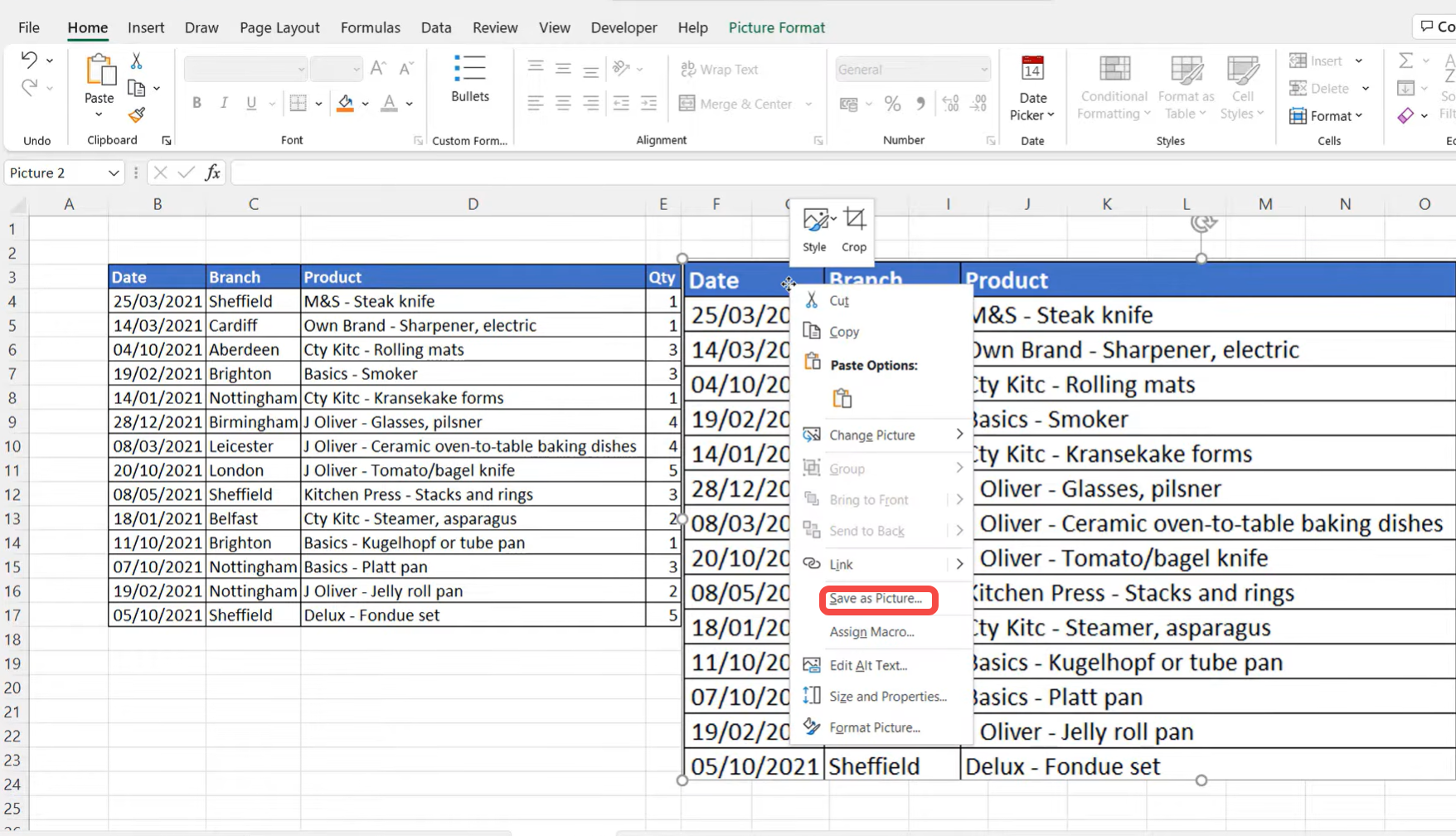Click the Redo arrow icon
Viewport: 1456px width, 836px height.
click(29, 87)
